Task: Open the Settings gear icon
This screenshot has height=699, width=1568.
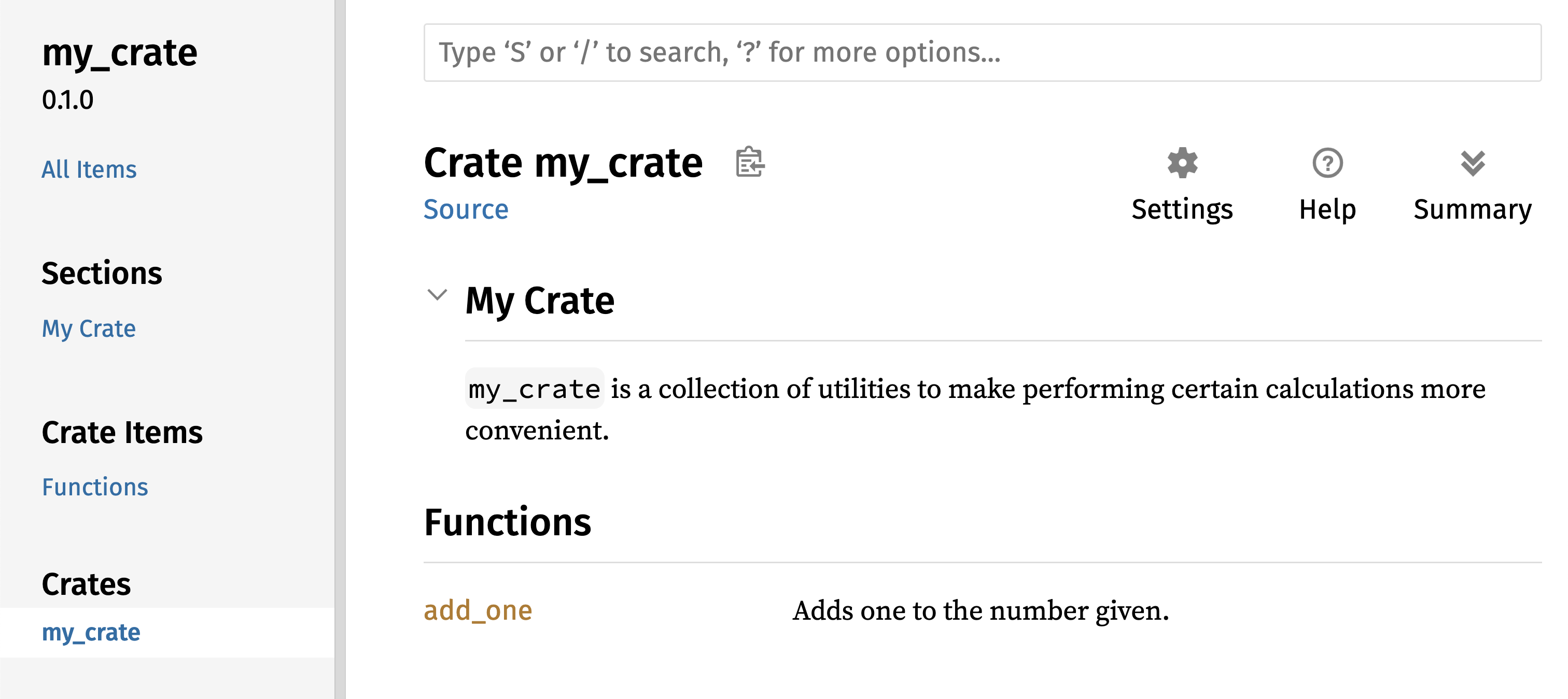Action: (1182, 163)
